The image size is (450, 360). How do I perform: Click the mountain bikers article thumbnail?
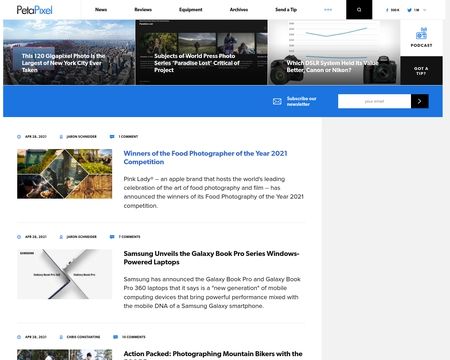pyautogui.click(x=65, y=355)
